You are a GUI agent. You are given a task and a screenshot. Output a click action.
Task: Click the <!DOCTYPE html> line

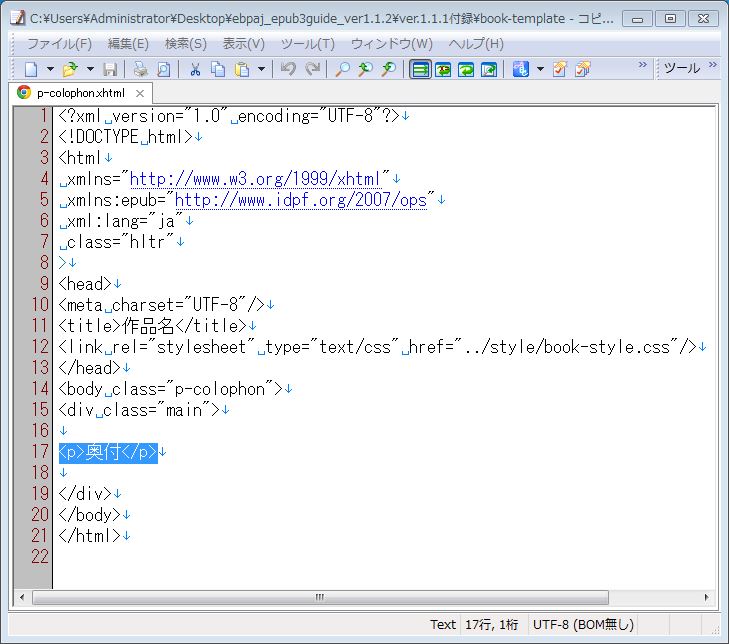tap(126, 137)
